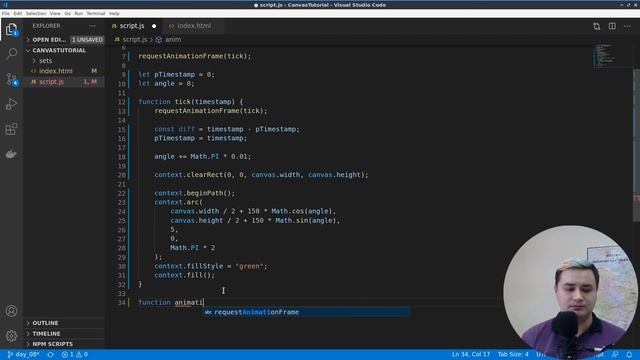Expand the sets folder
The height and width of the screenshot is (360, 640).
coord(64,61)
